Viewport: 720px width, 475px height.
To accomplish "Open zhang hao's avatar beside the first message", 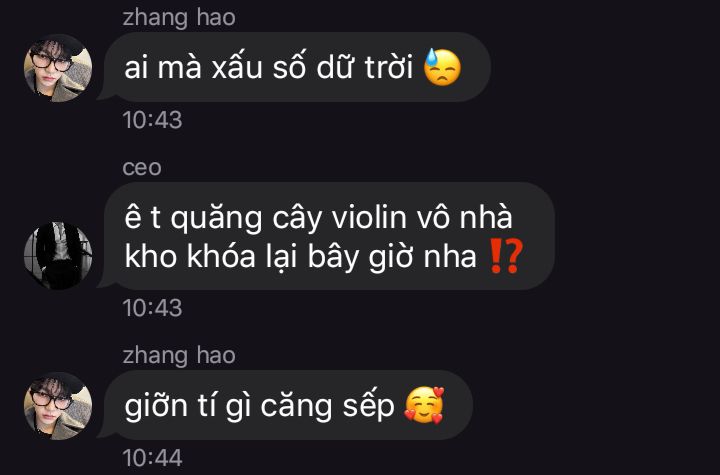I will pos(58,68).
